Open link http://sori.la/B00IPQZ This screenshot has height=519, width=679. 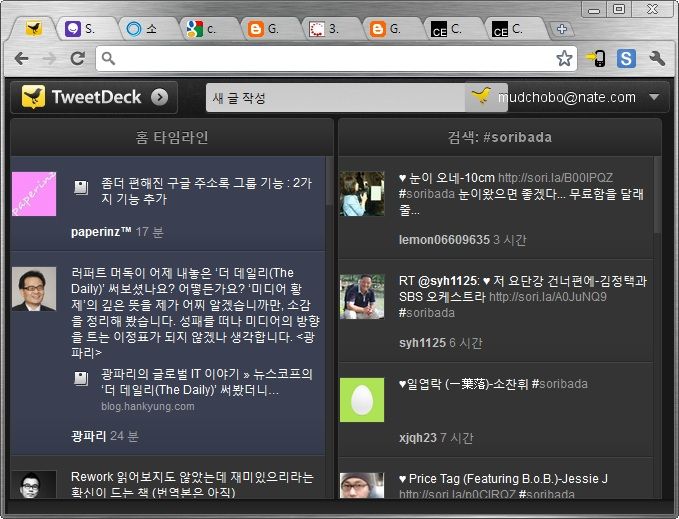[555, 178]
